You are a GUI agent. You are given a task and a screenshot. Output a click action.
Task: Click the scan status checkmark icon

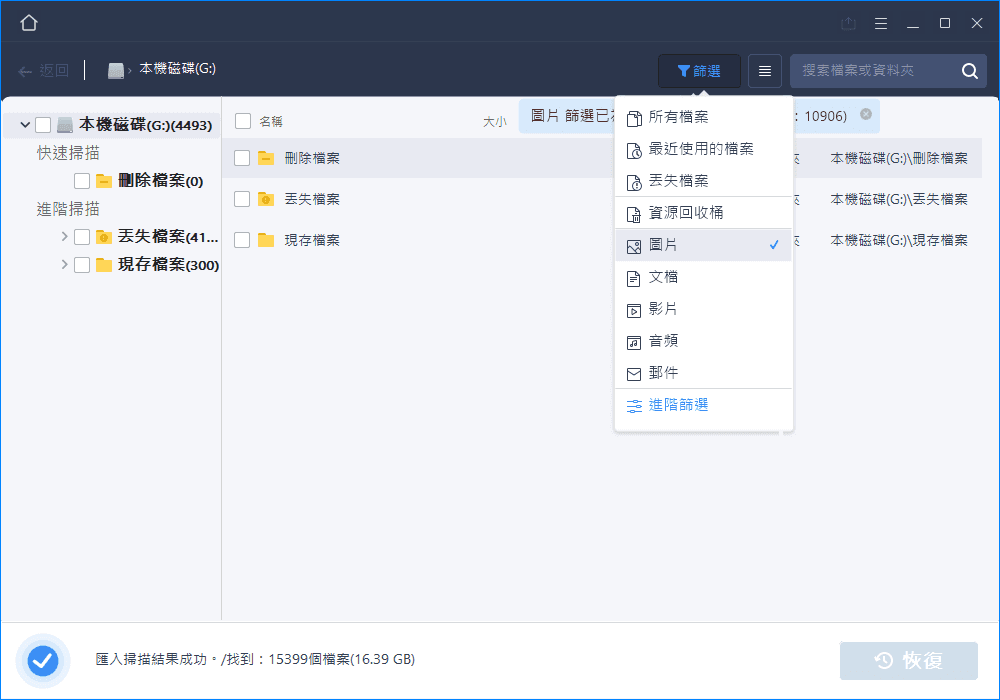click(x=43, y=660)
